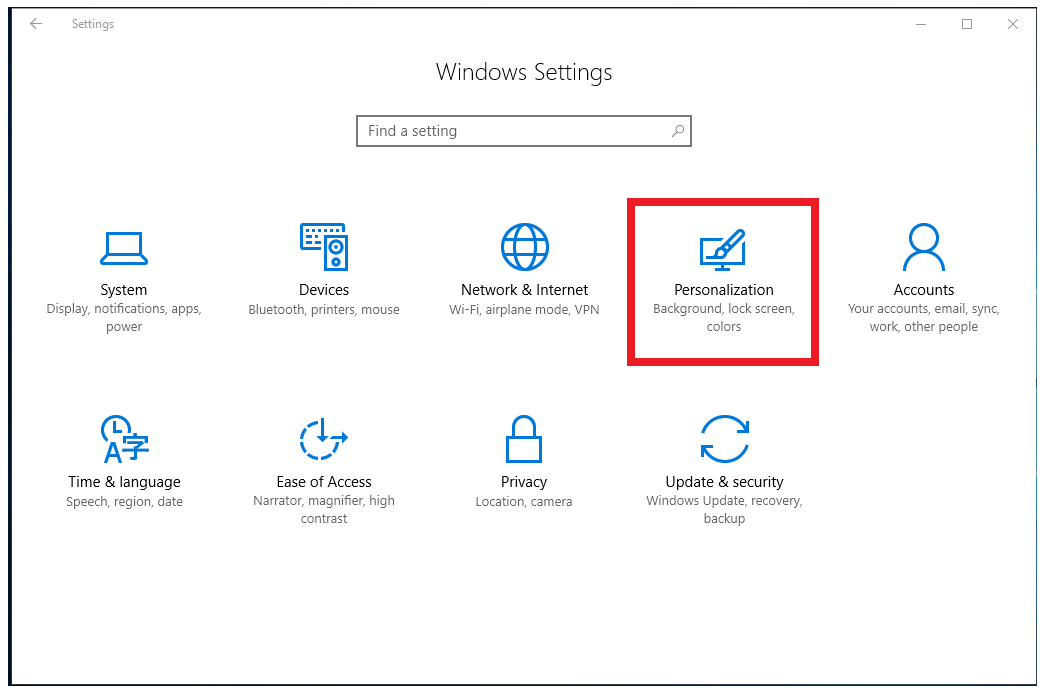Click the Devices label
1050x700 pixels.
(x=324, y=290)
